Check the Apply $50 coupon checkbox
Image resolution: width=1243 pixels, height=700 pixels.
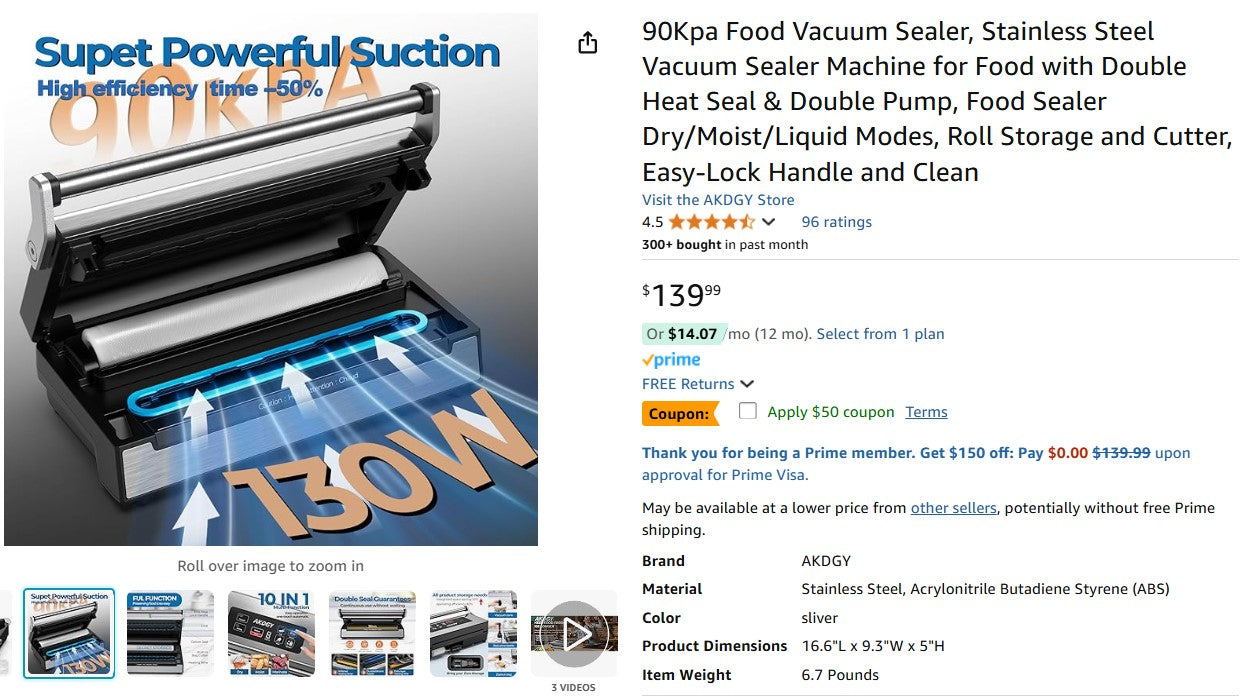tap(748, 411)
